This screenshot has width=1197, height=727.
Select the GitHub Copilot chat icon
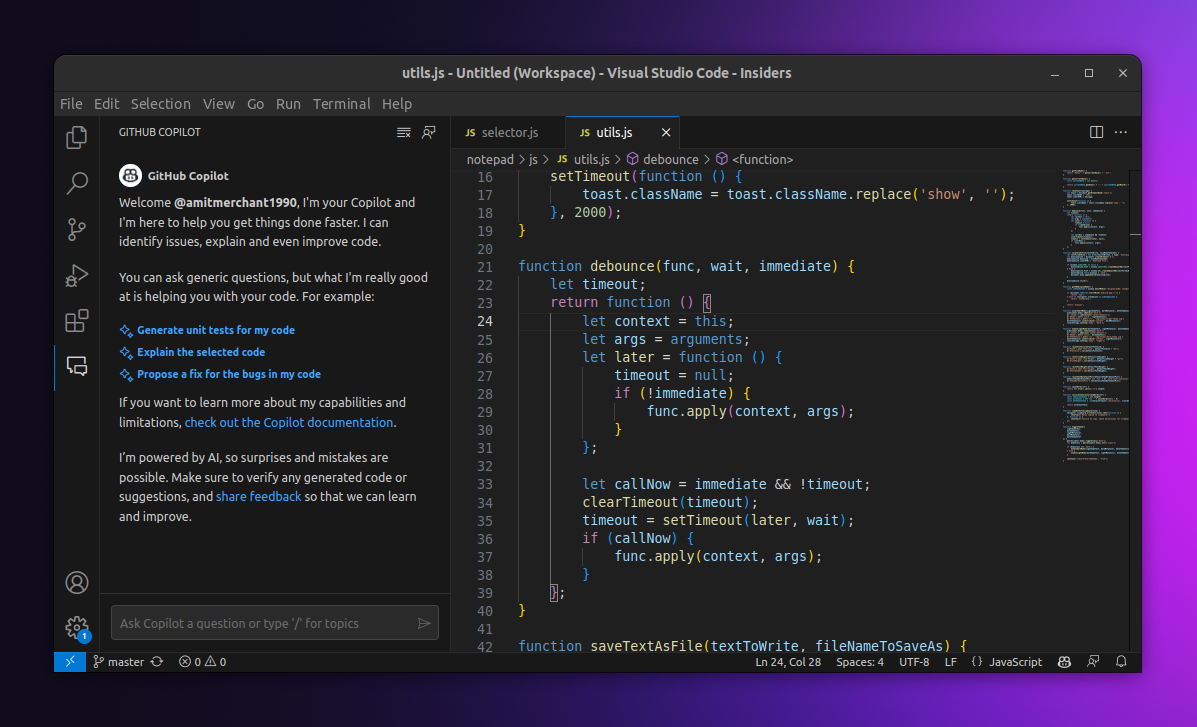76,366
